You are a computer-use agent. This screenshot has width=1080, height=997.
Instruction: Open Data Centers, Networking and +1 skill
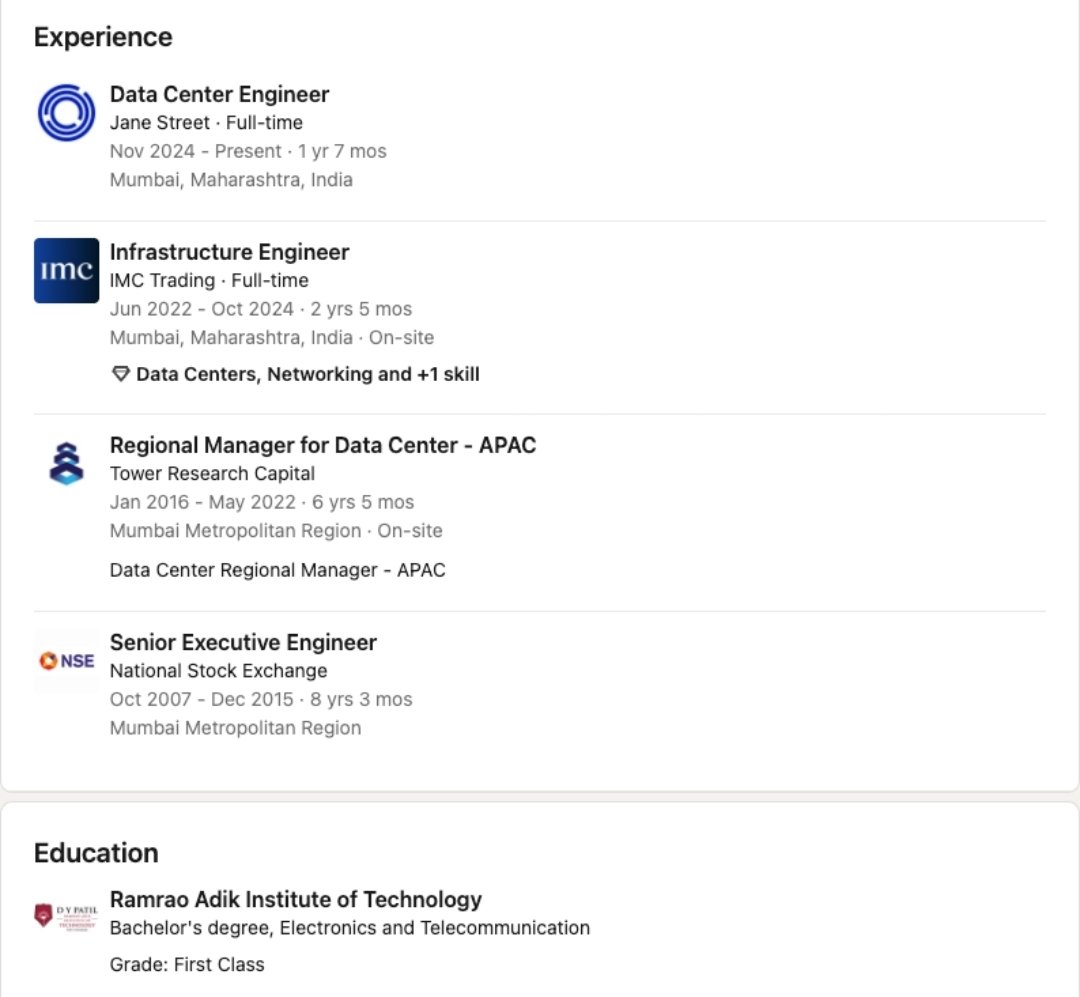tap(308, 374)
